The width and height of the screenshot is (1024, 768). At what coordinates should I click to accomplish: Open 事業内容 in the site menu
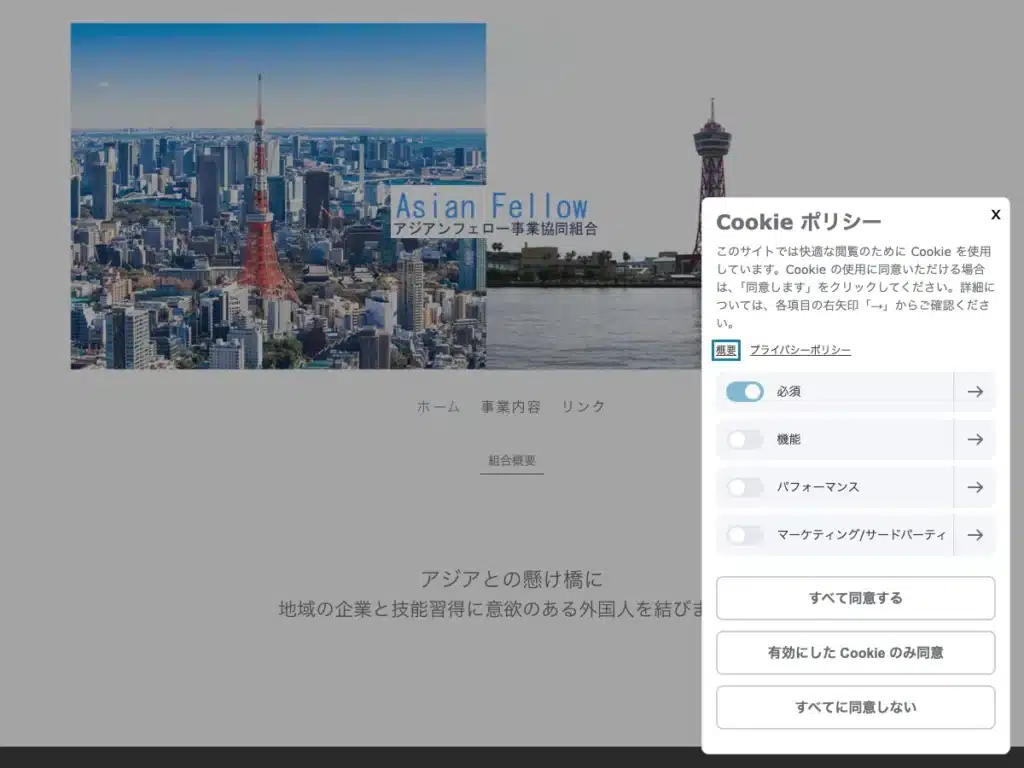click(511, 406)
